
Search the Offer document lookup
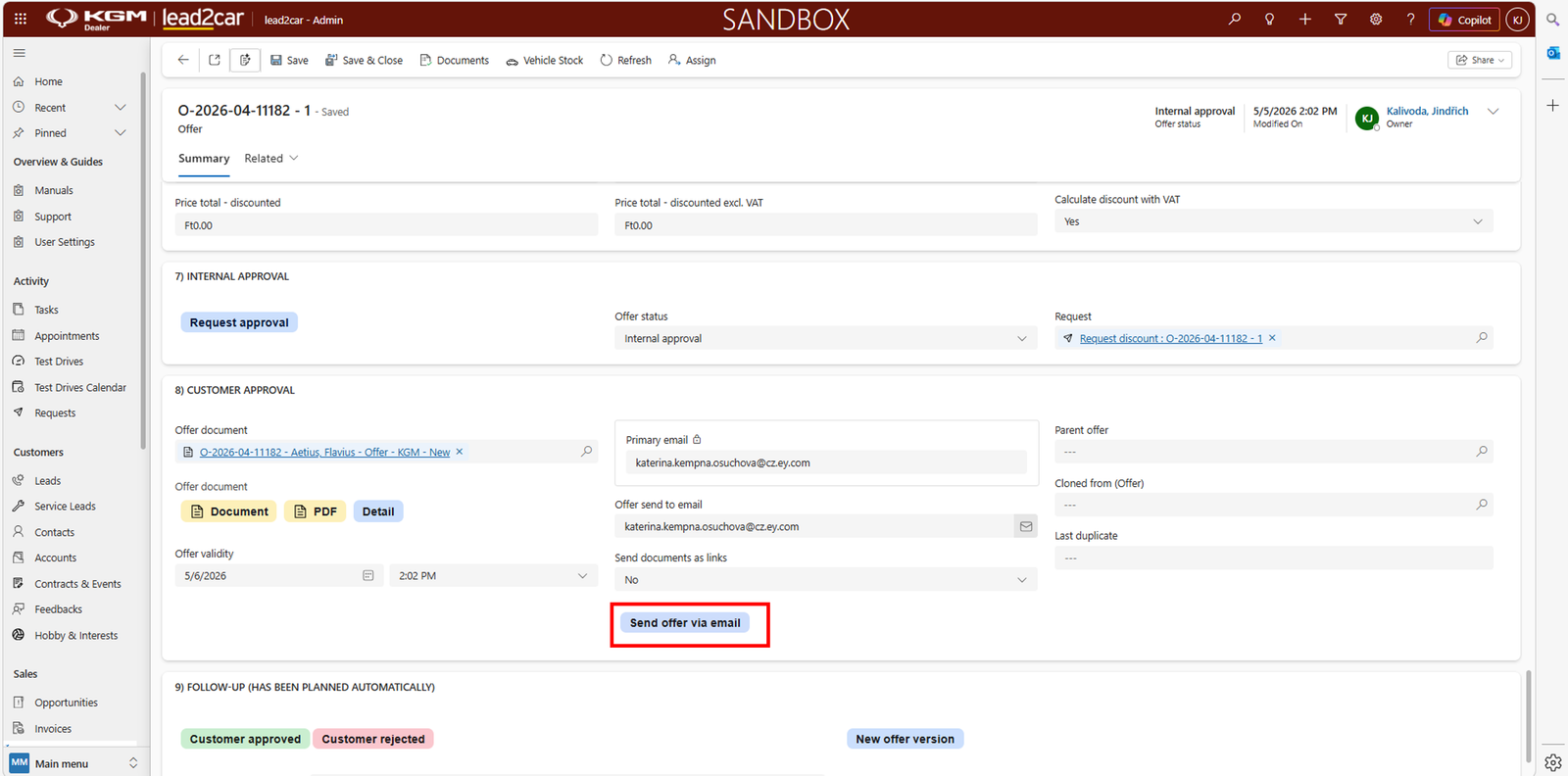click(586, 452)
